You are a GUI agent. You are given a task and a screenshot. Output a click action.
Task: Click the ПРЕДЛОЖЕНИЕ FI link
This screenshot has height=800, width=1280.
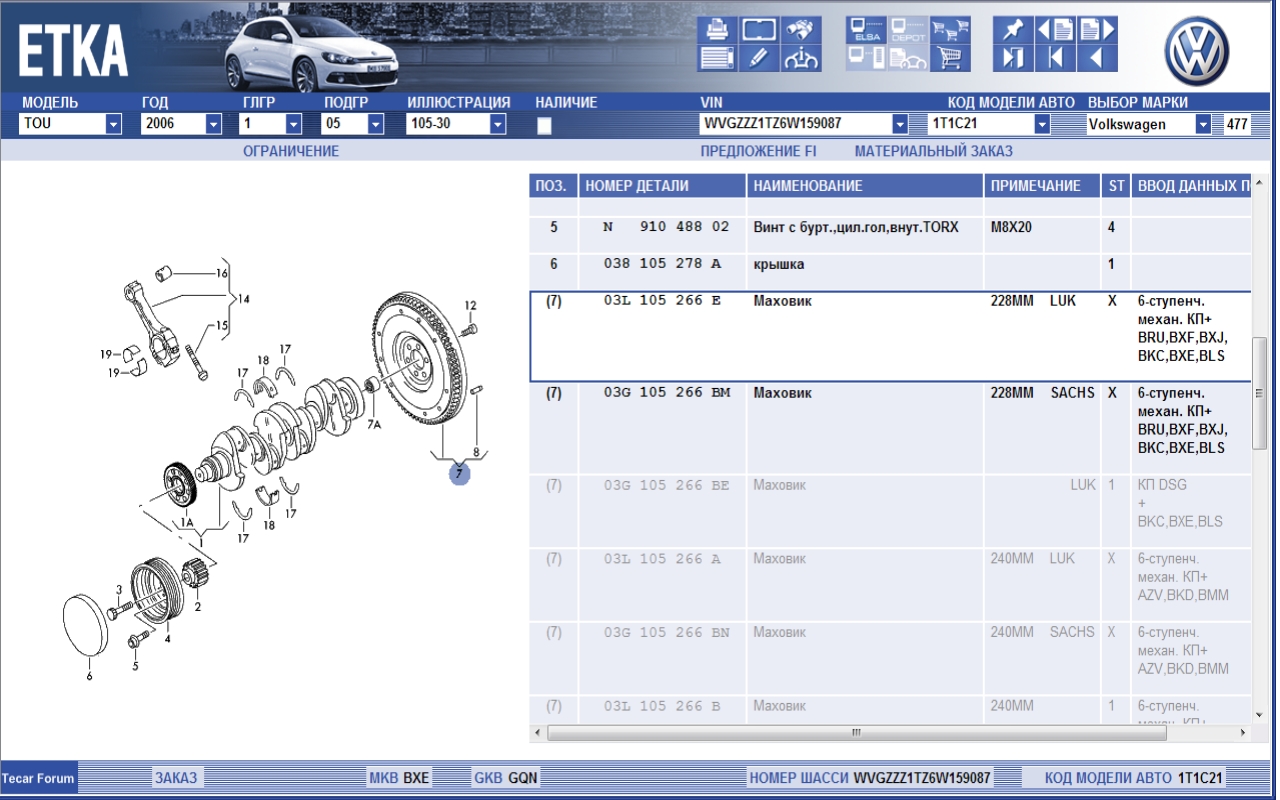coord(758,151)
